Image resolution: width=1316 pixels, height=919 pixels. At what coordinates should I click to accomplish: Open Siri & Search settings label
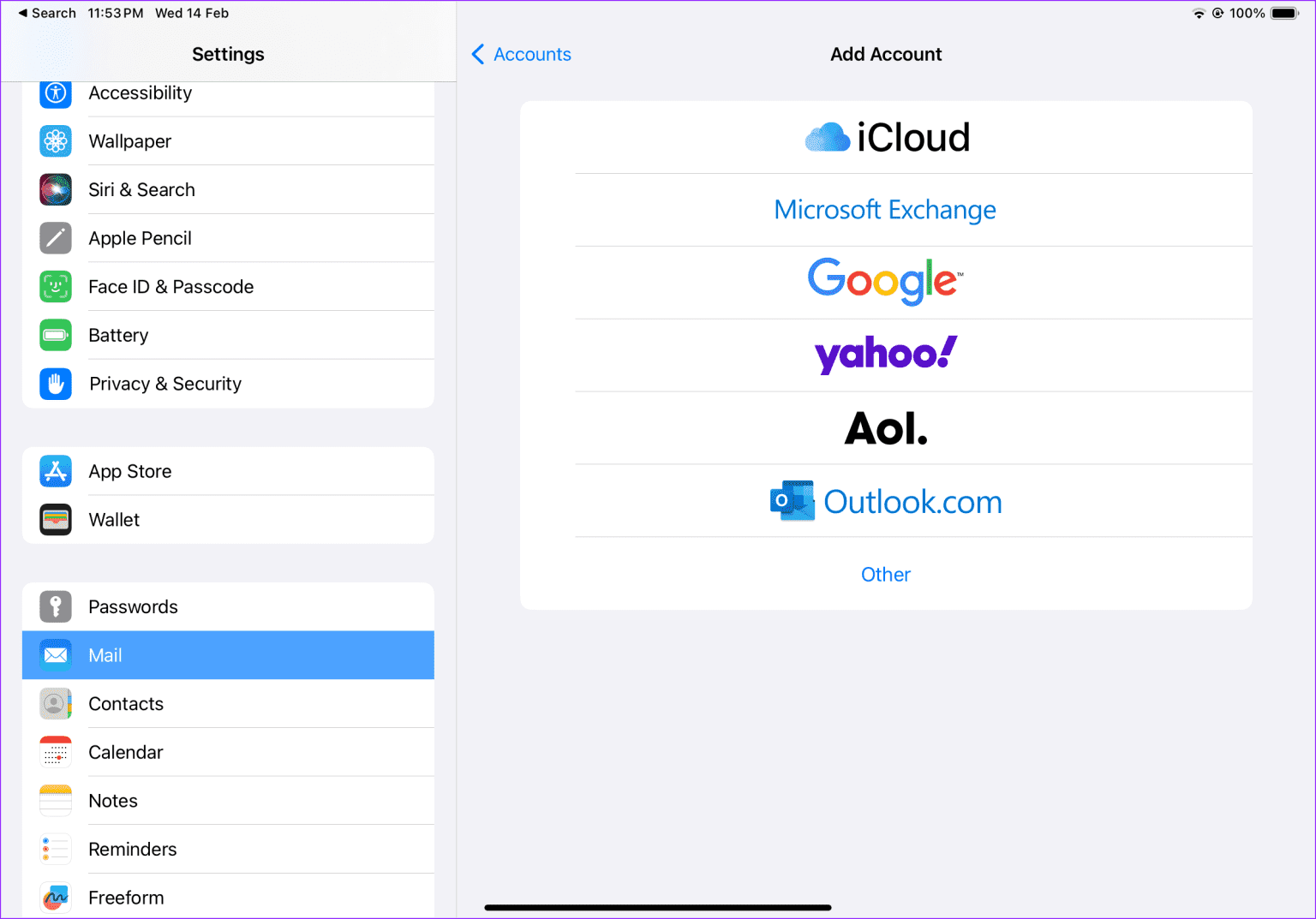142,189
